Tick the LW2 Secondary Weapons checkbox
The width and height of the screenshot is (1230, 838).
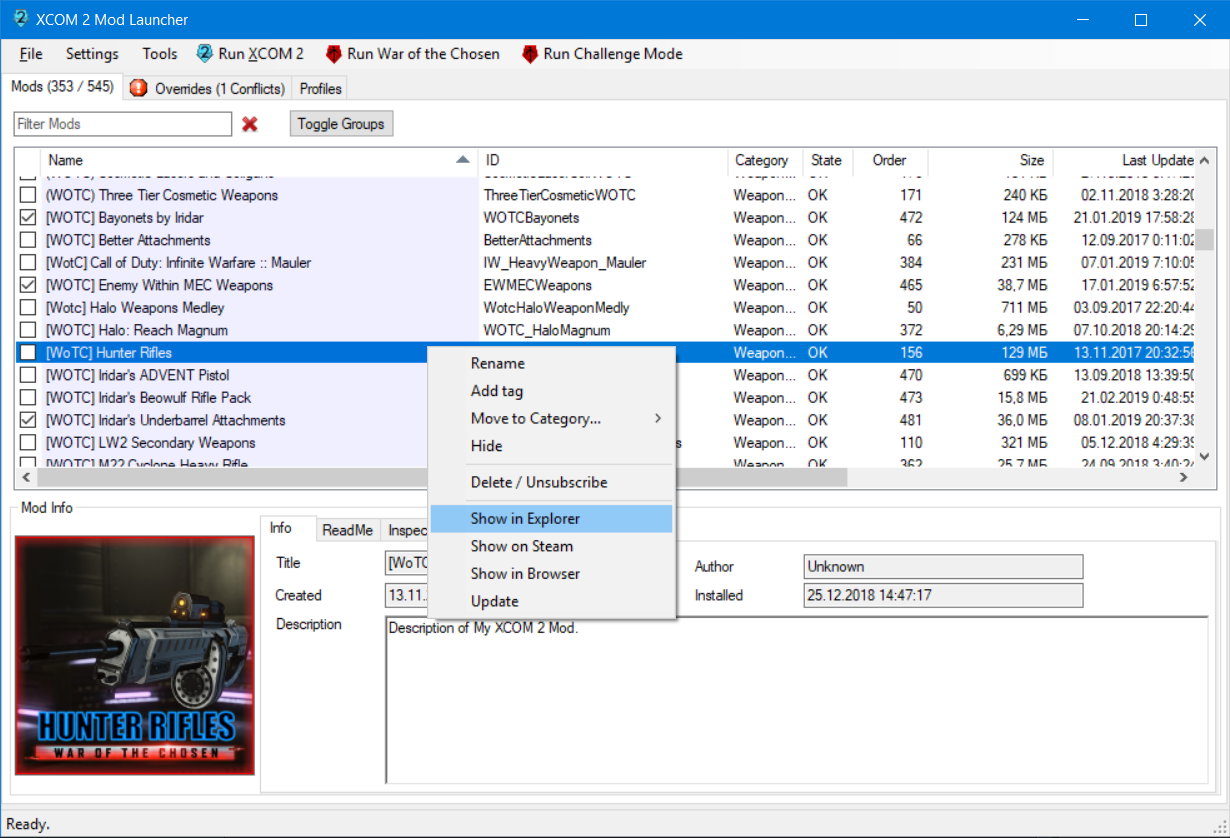28,443
